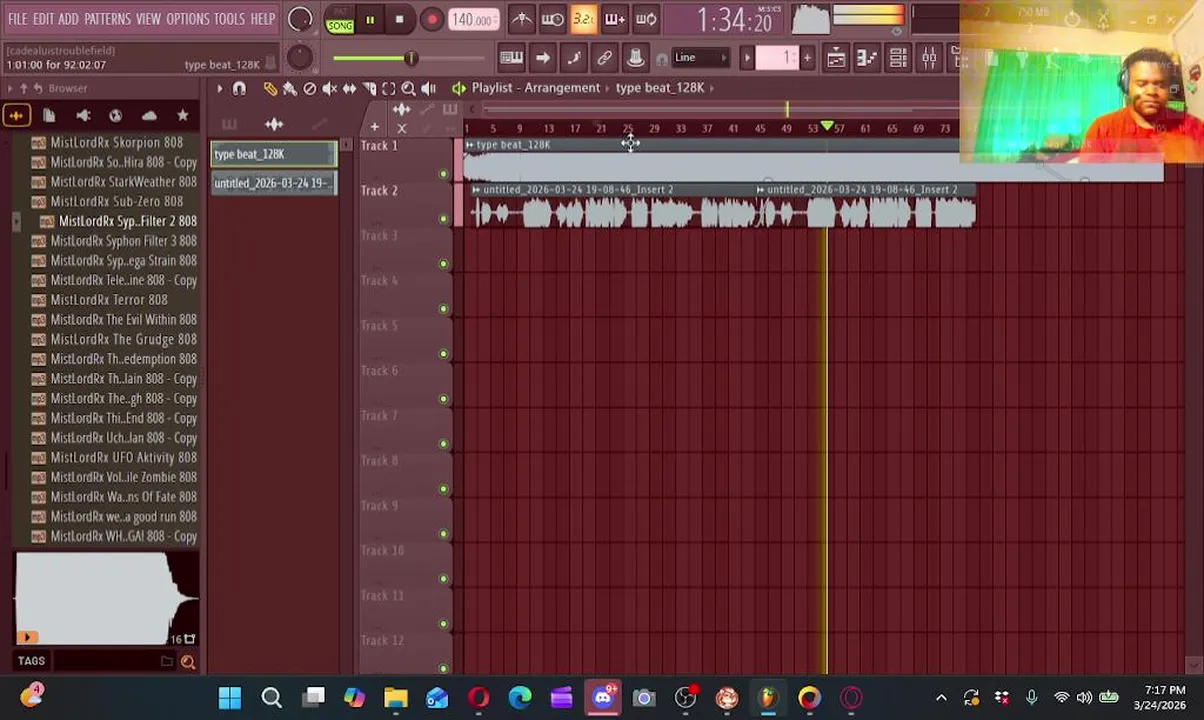Click the master volume knob beside HELP
Image resolution: width=1204 pixels, height=720 pixels.
click(299, 19)
